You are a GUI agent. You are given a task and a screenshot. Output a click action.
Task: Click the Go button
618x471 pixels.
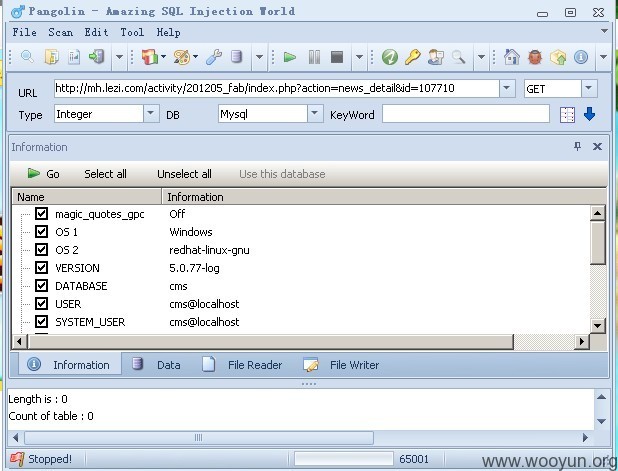(x=43, y=174)
